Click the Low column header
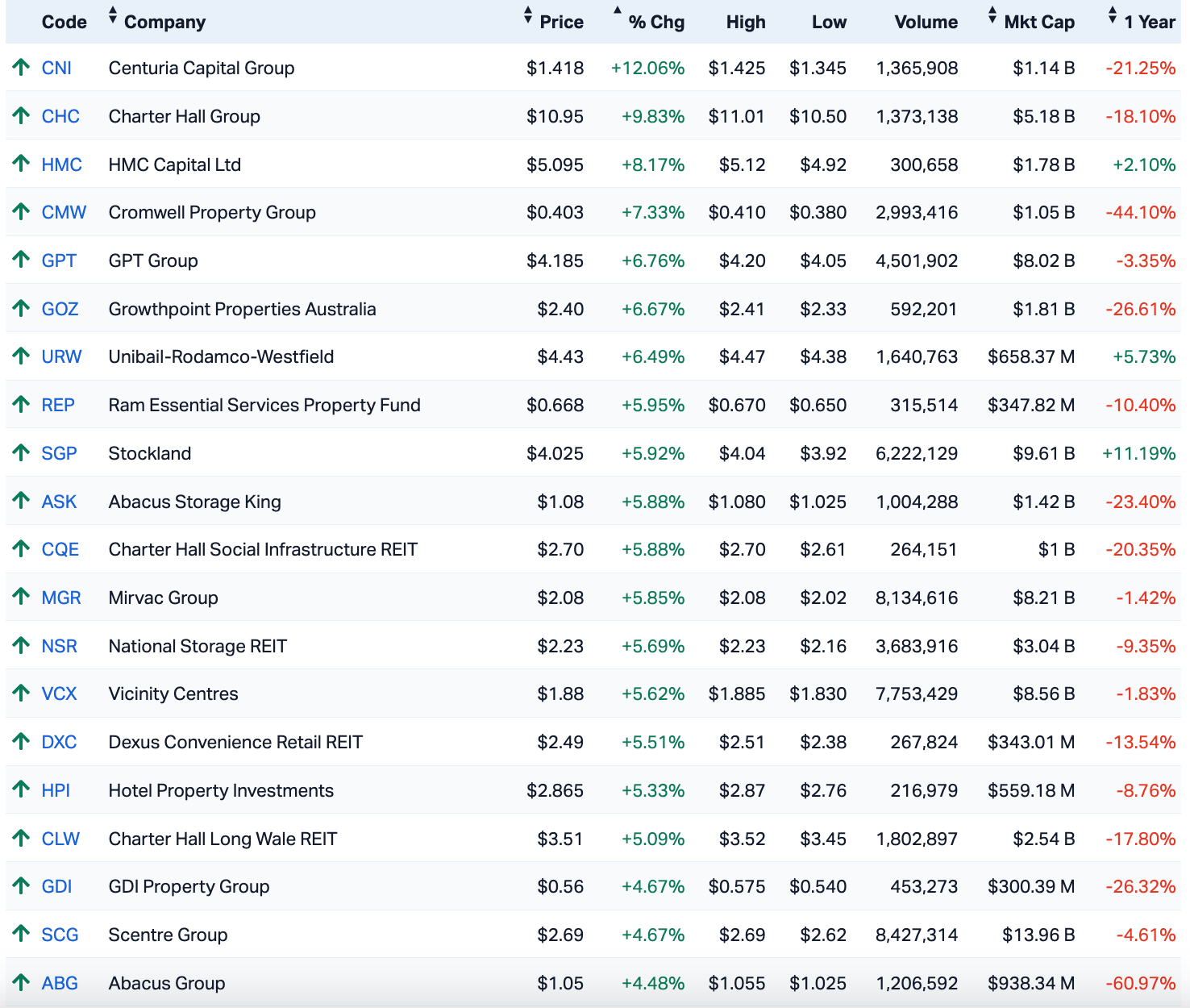The width and height of the screenshot is (1190, 1008). coord(830,22)
